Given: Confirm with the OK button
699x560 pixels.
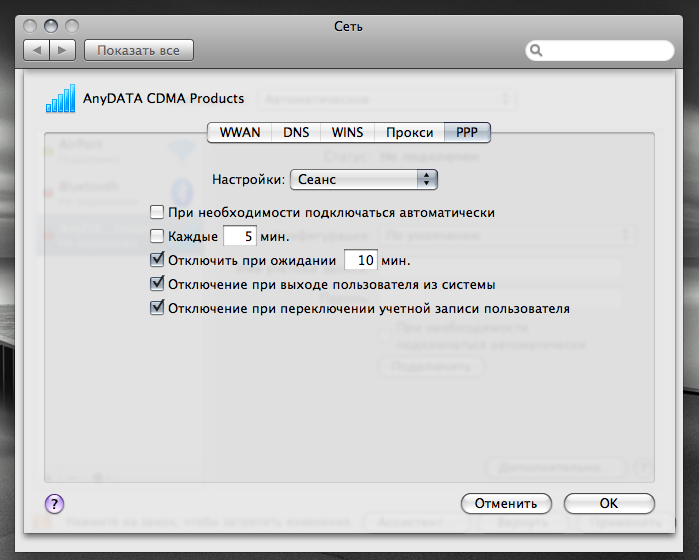Looking at the screenshot, I should [609, 503].
